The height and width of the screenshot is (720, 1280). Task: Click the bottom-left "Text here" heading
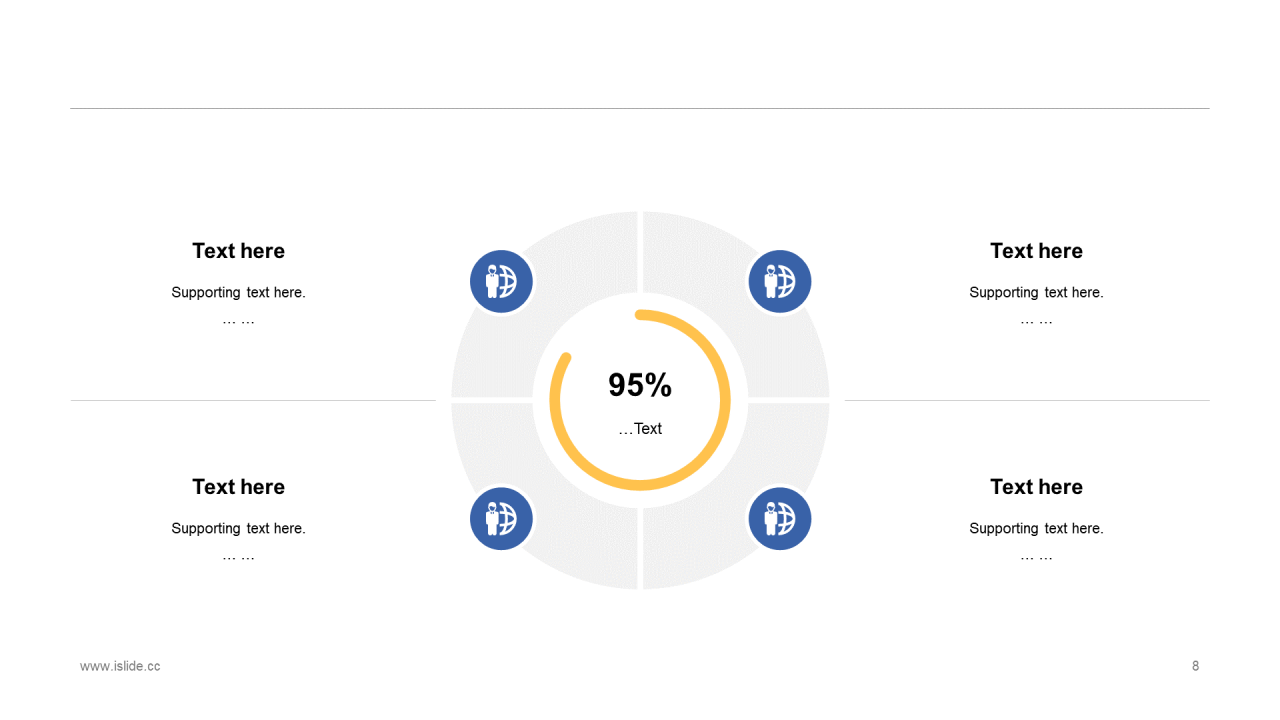point(238,487)
